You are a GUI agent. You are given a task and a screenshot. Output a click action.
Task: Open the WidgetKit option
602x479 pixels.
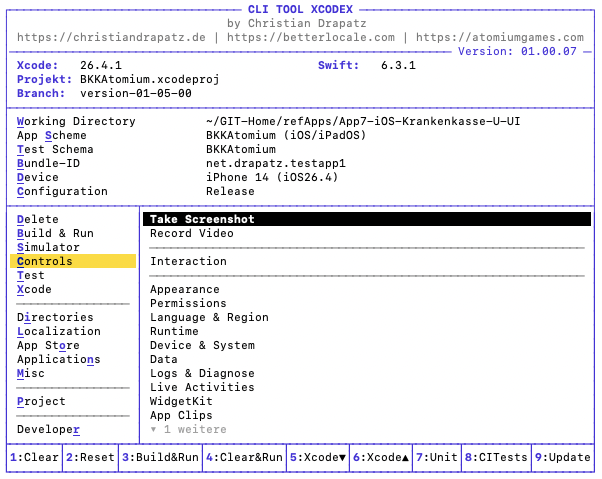click(x=181, y=401)
